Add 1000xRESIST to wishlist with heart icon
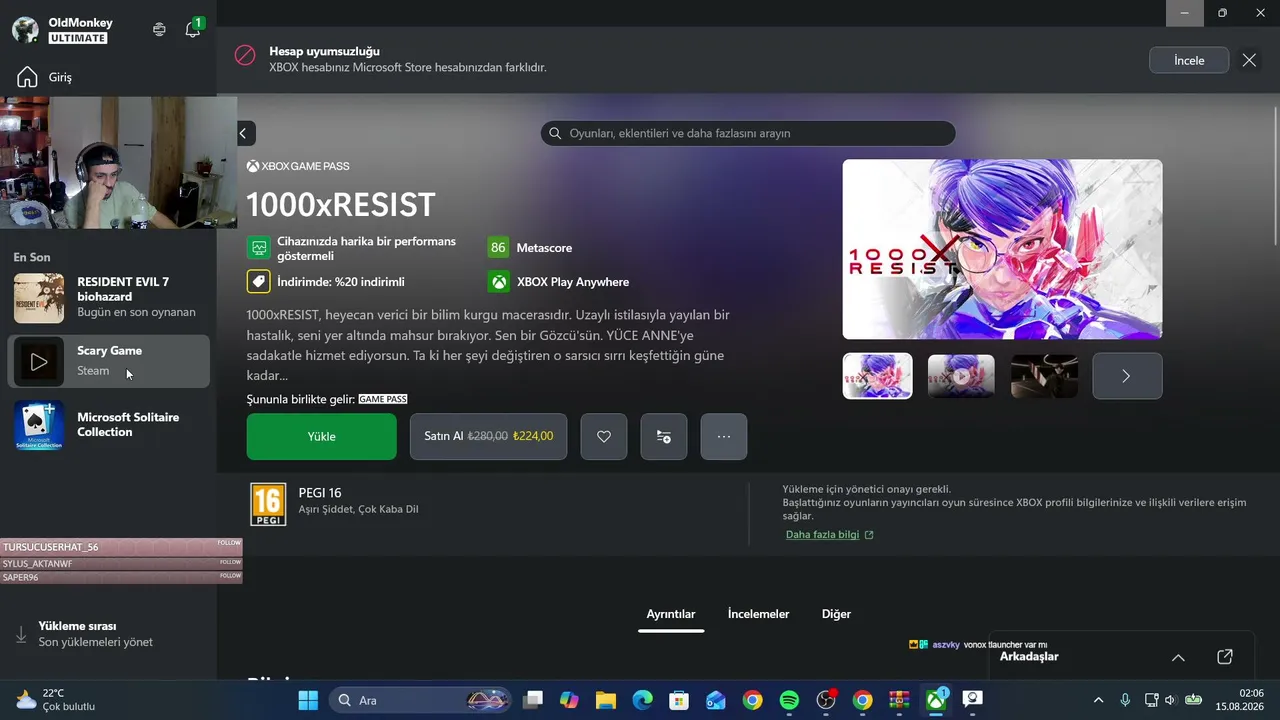This screenshot has height=720, width=1280. pos(604,437)
